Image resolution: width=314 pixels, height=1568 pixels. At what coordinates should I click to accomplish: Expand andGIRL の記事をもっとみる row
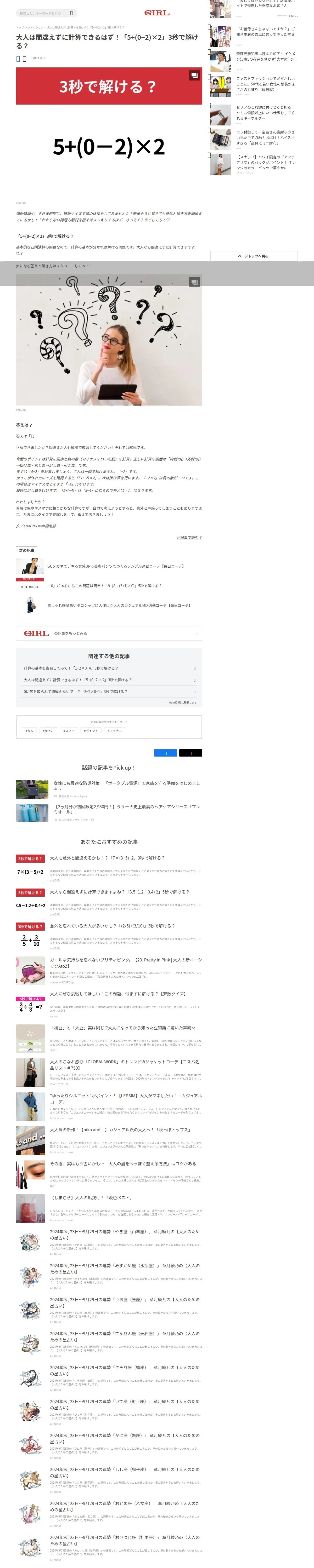coord(109,634)
